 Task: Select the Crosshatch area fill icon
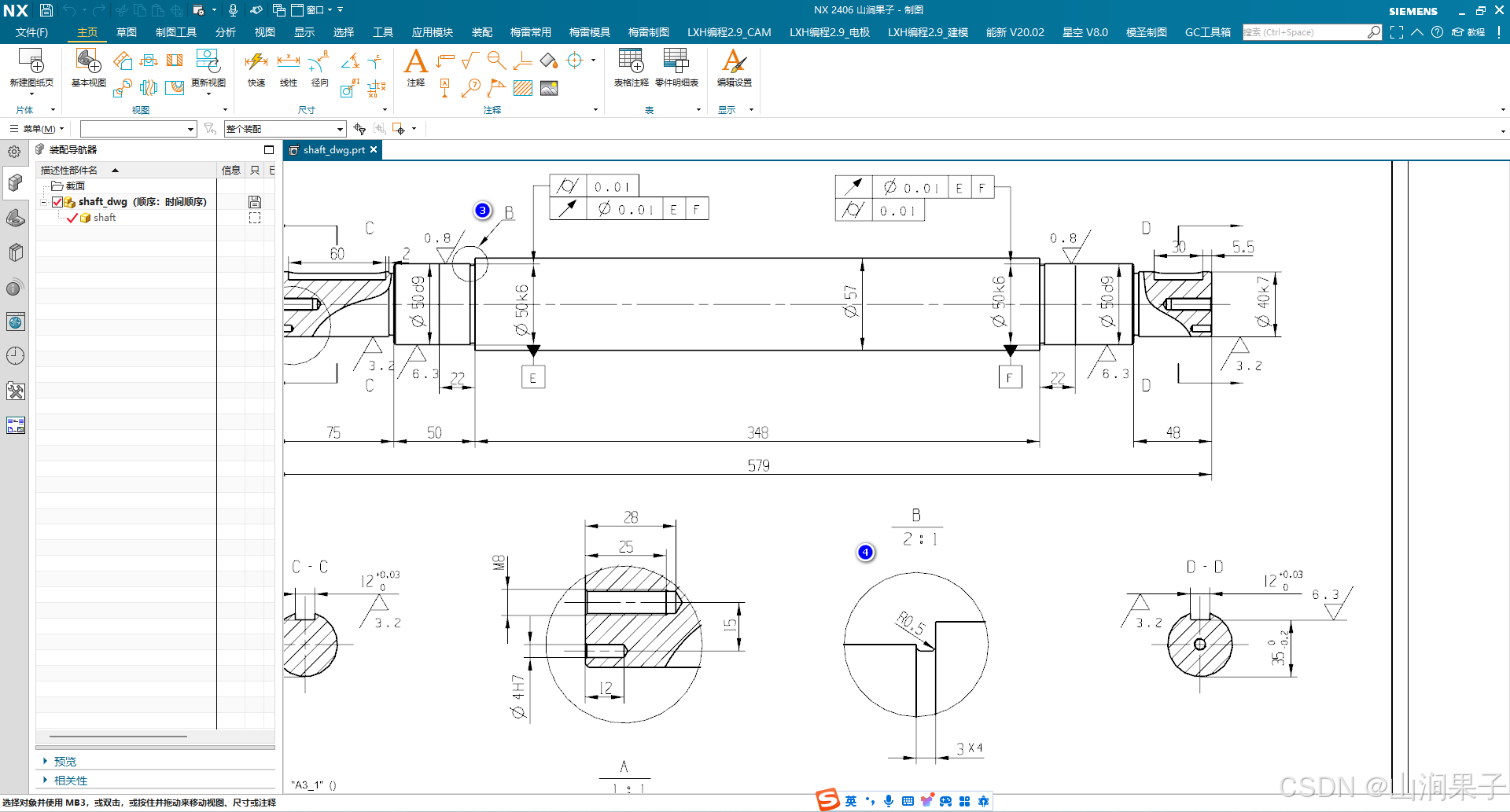[x=523, y=88]
